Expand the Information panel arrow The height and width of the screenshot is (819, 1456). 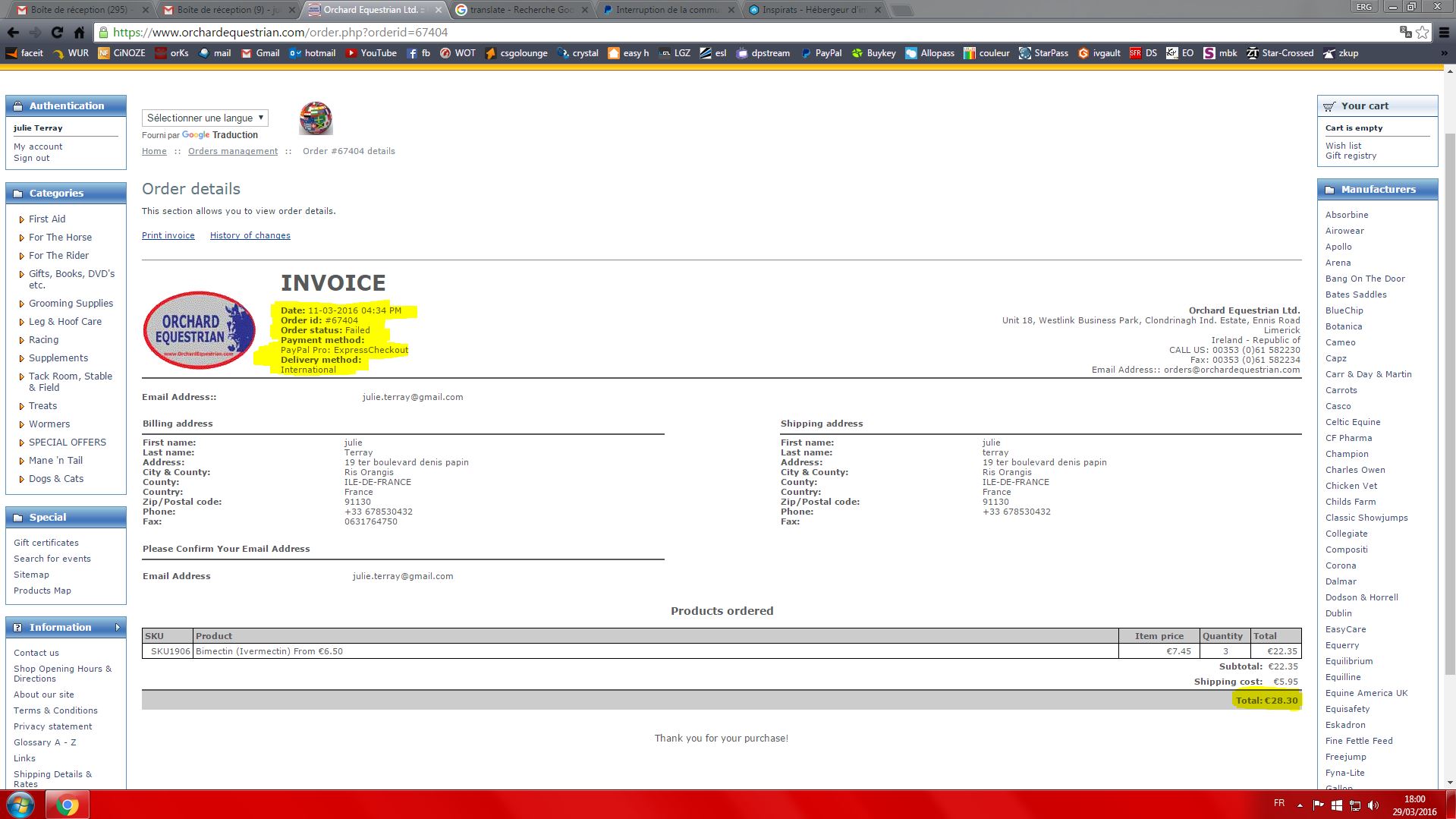[x=118, y=627]
